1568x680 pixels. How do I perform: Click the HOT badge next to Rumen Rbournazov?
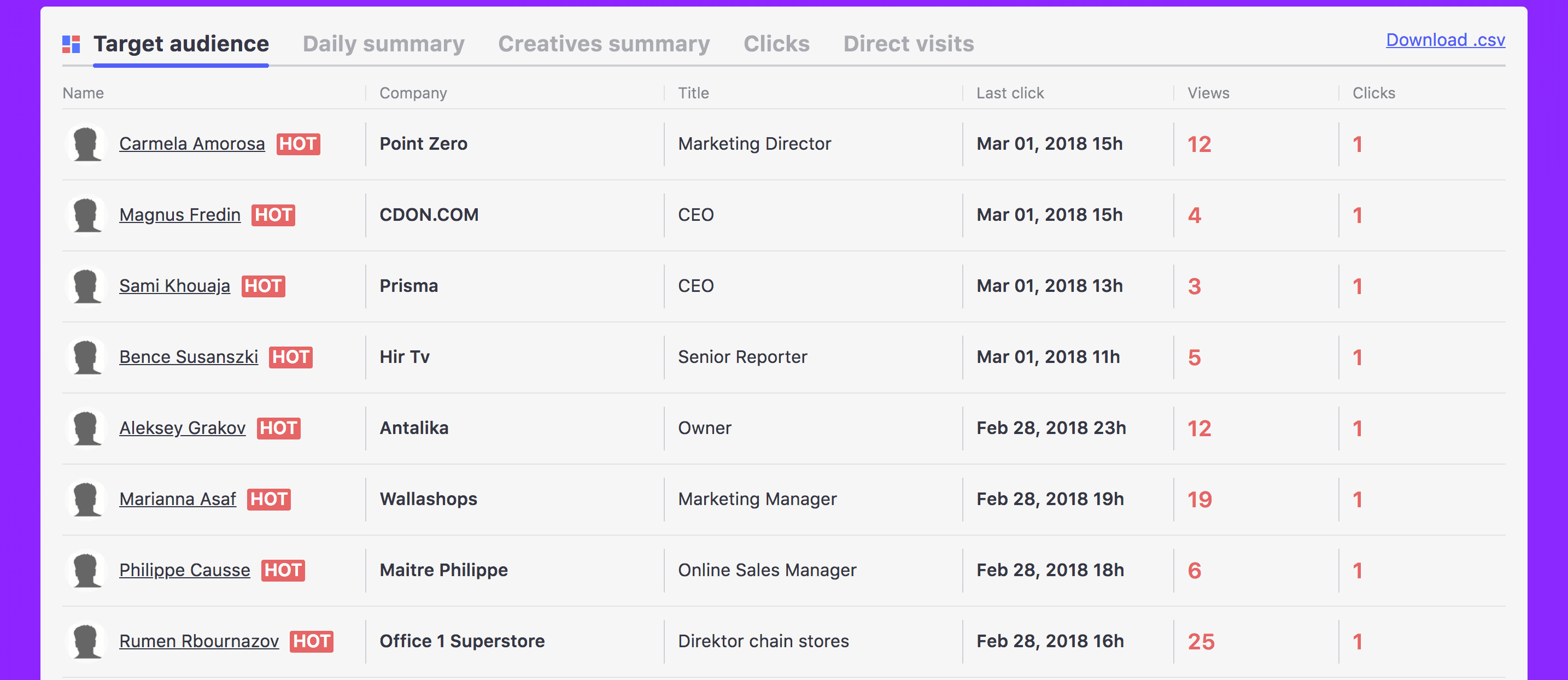(x=312, y=642)
